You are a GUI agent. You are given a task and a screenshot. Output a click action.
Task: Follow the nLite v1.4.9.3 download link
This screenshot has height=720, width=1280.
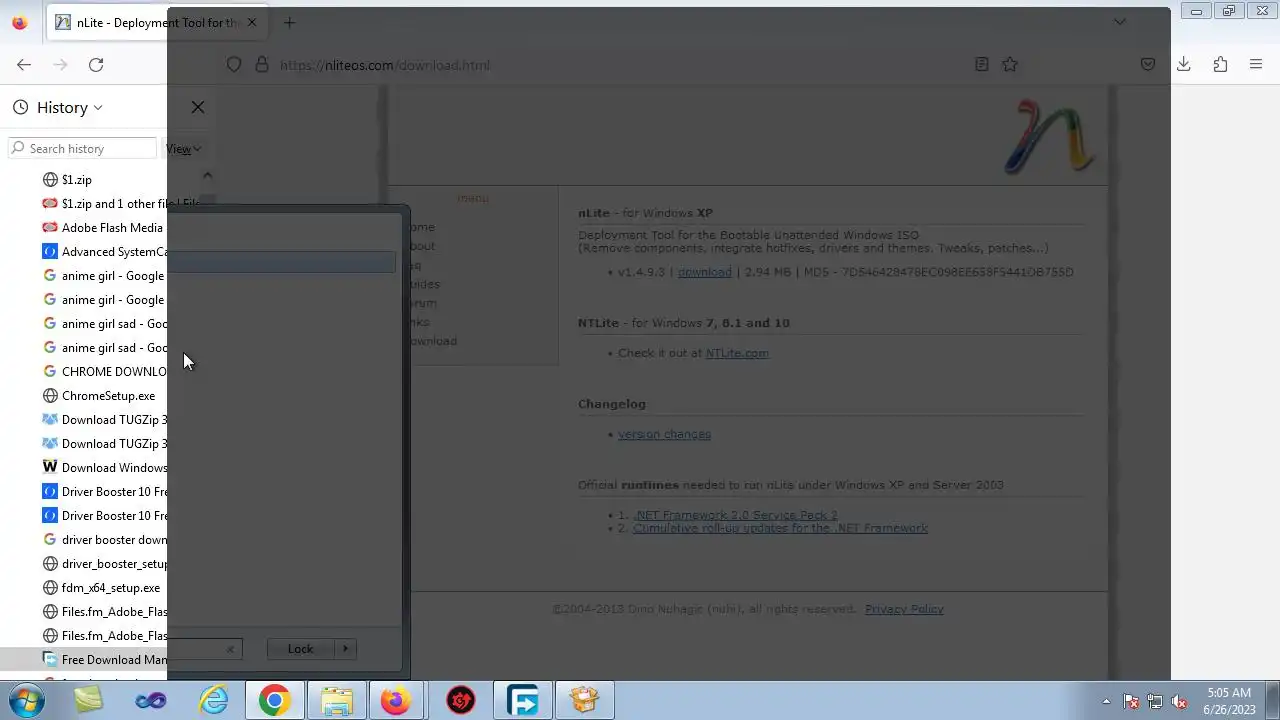[x=705, y=272]
